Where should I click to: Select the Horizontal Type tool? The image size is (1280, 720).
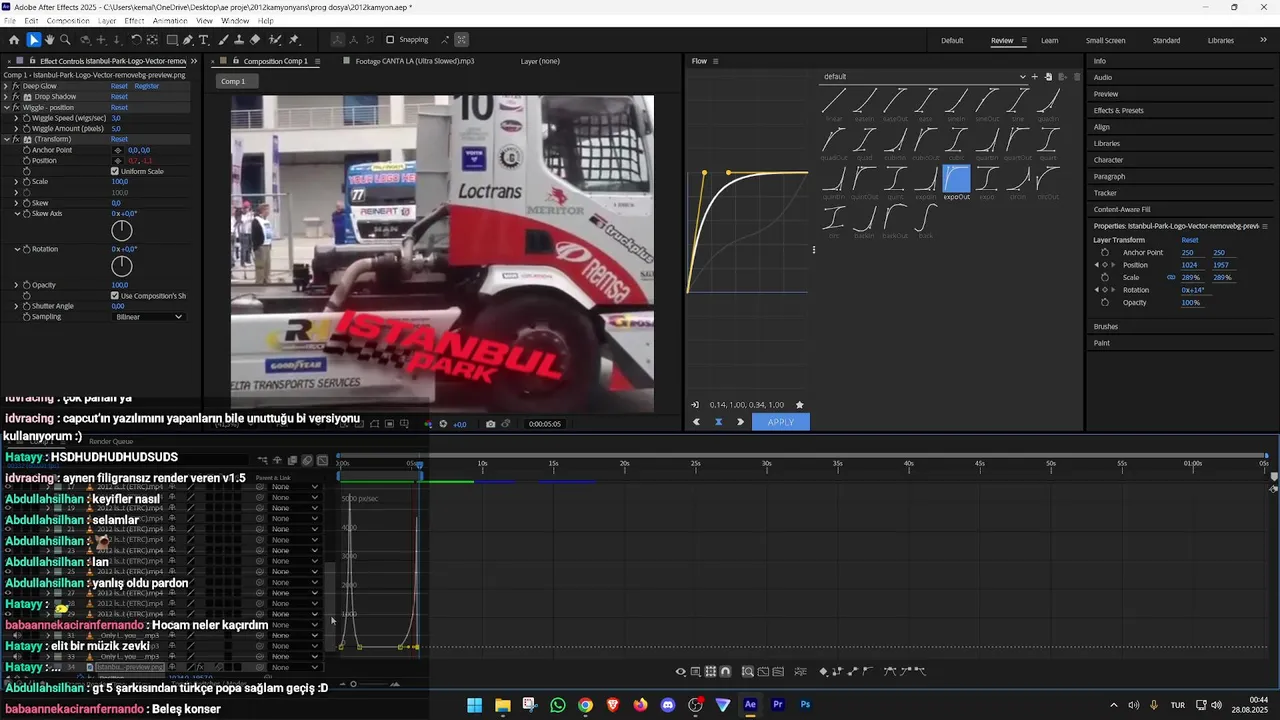pyautogui.click(x=203, y=40)
